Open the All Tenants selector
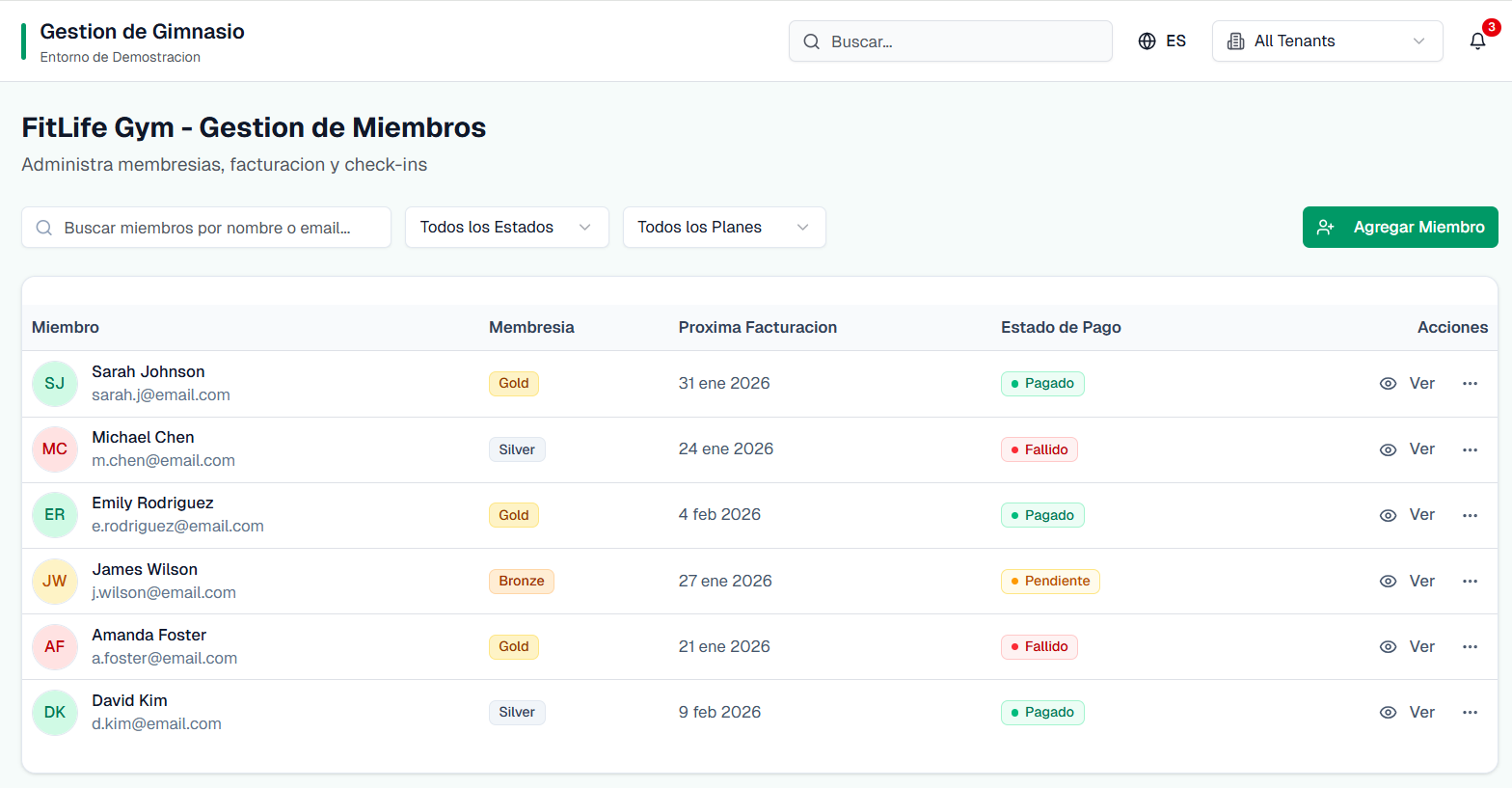Image resolution: width=1512 pixels, height=788 pixels. point(1327,41)
